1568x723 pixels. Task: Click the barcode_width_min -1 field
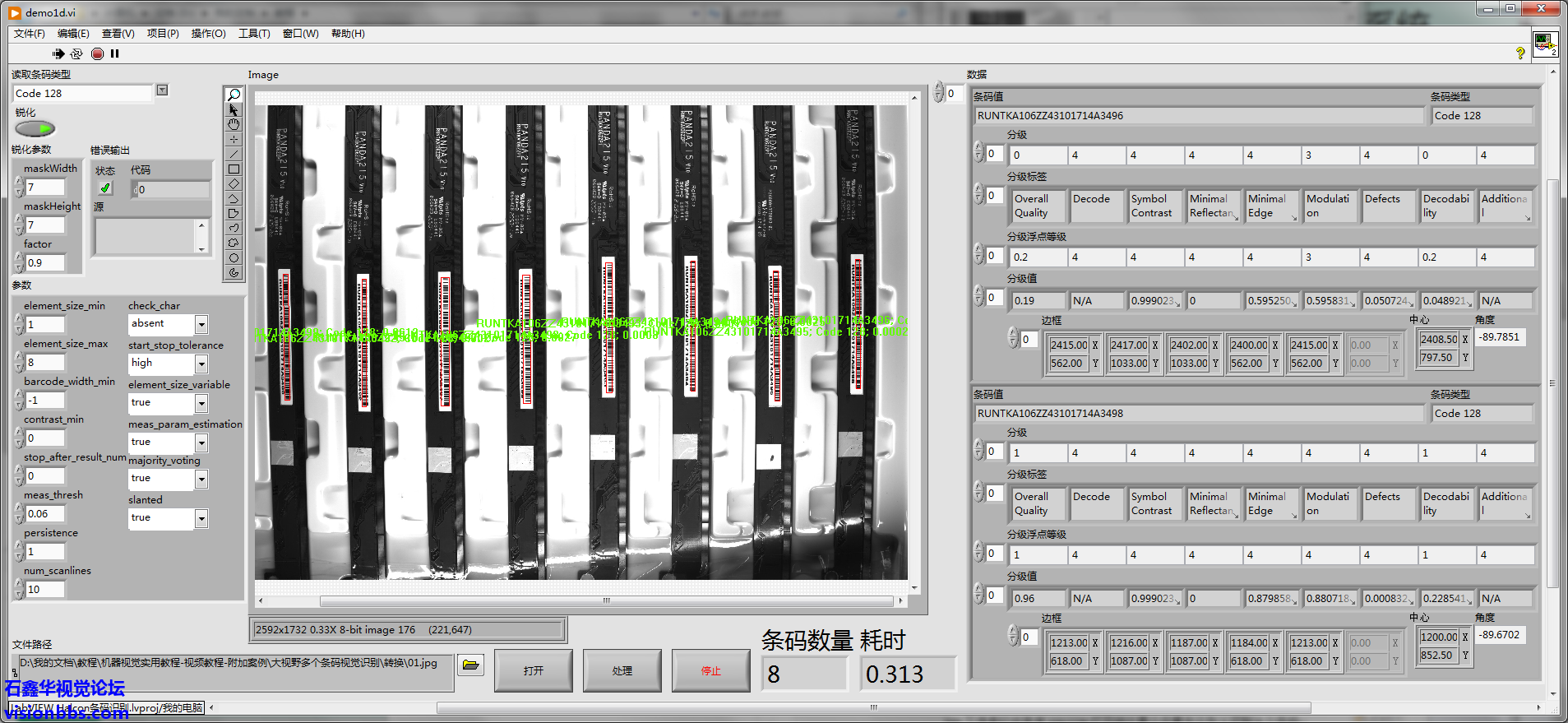45,401
